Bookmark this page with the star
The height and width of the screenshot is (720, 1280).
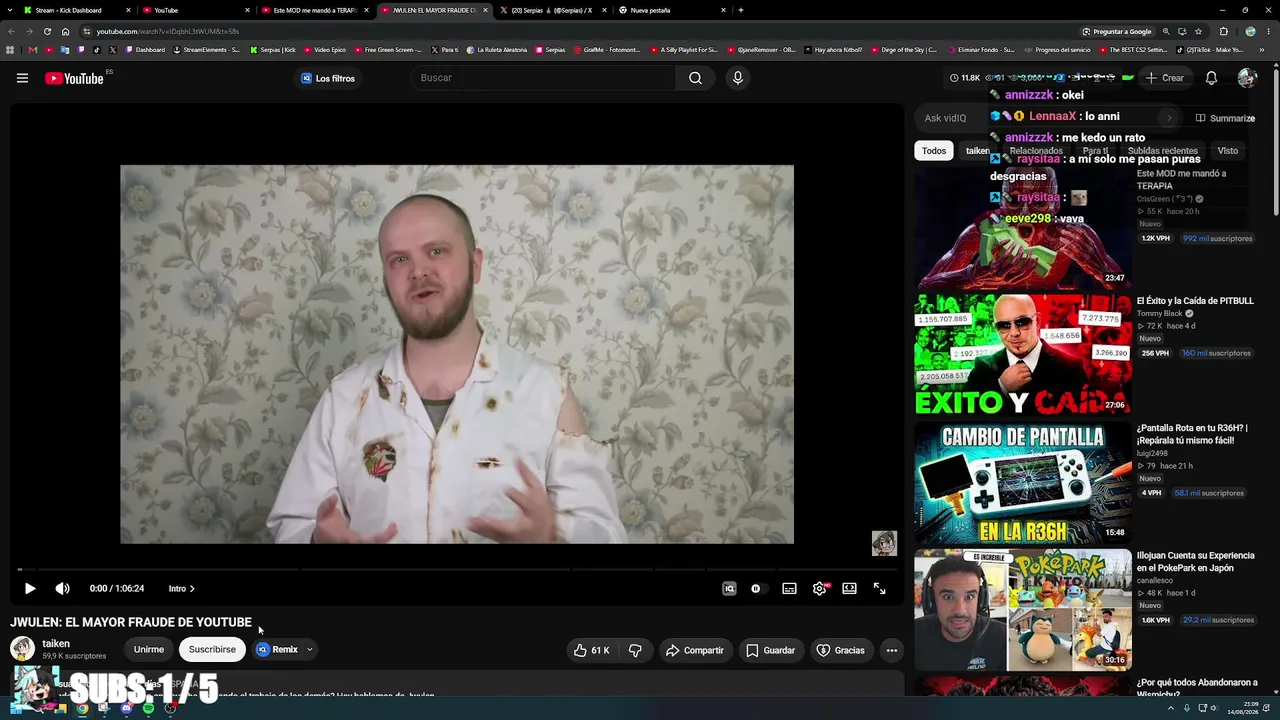click(x=1198, y=31)
